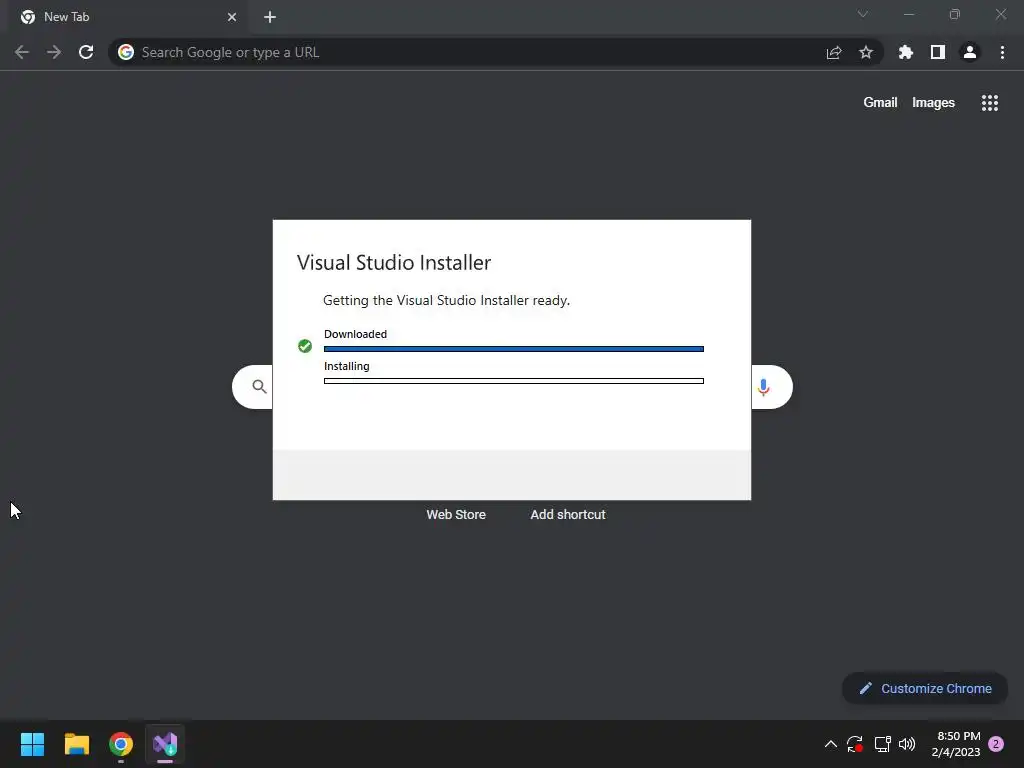1024x768 pixels.
Task: Switch to Visual Studio Installer in the taskbar
Action: pos(165,744)
